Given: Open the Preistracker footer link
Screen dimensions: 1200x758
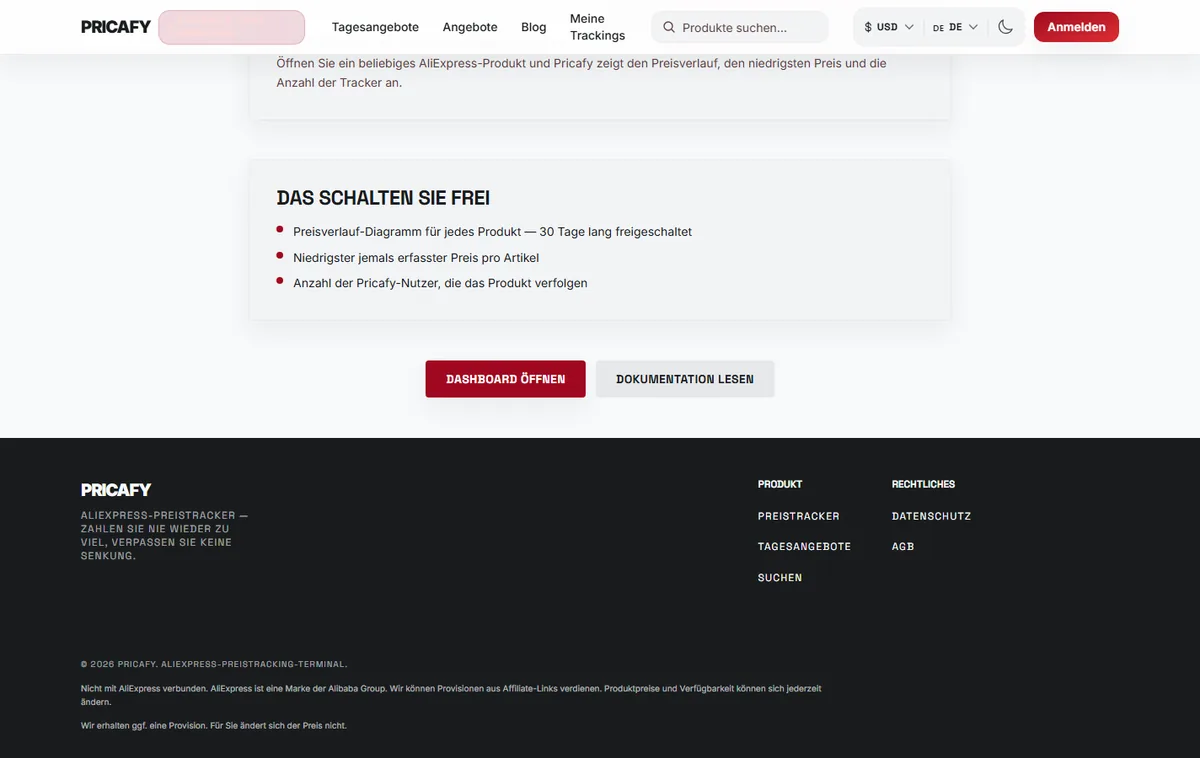Looking at the screenshot, I should [799, 516].
